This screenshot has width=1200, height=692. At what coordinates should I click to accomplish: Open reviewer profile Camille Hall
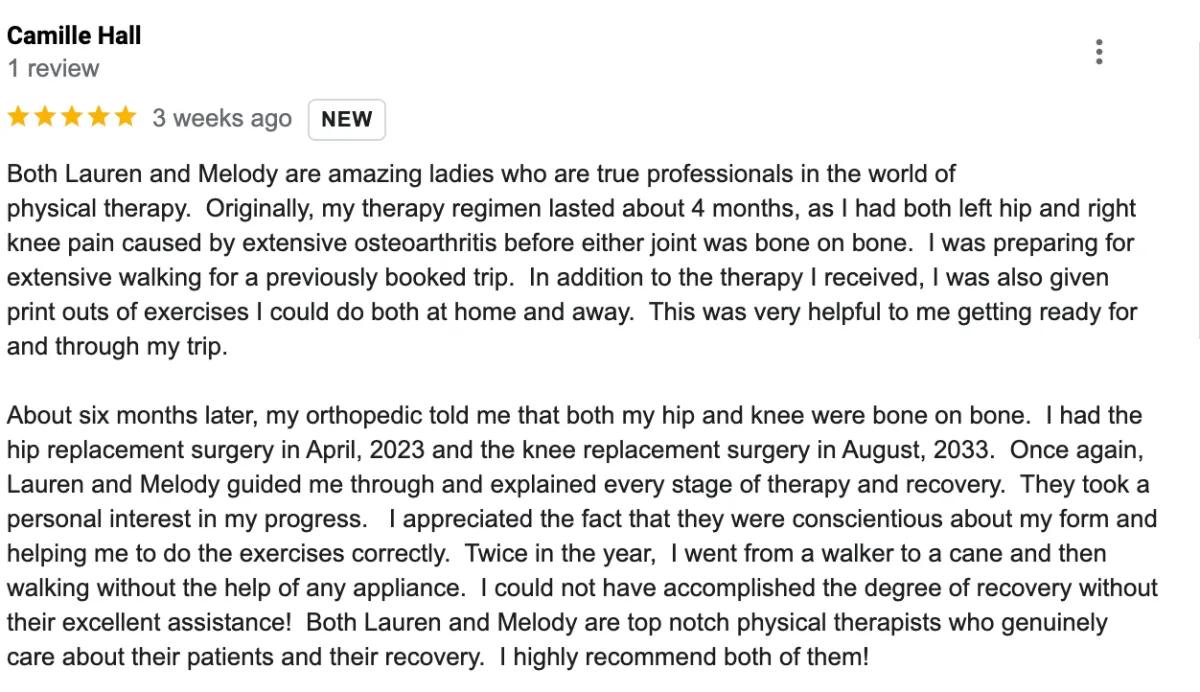(x=74, y=36)
